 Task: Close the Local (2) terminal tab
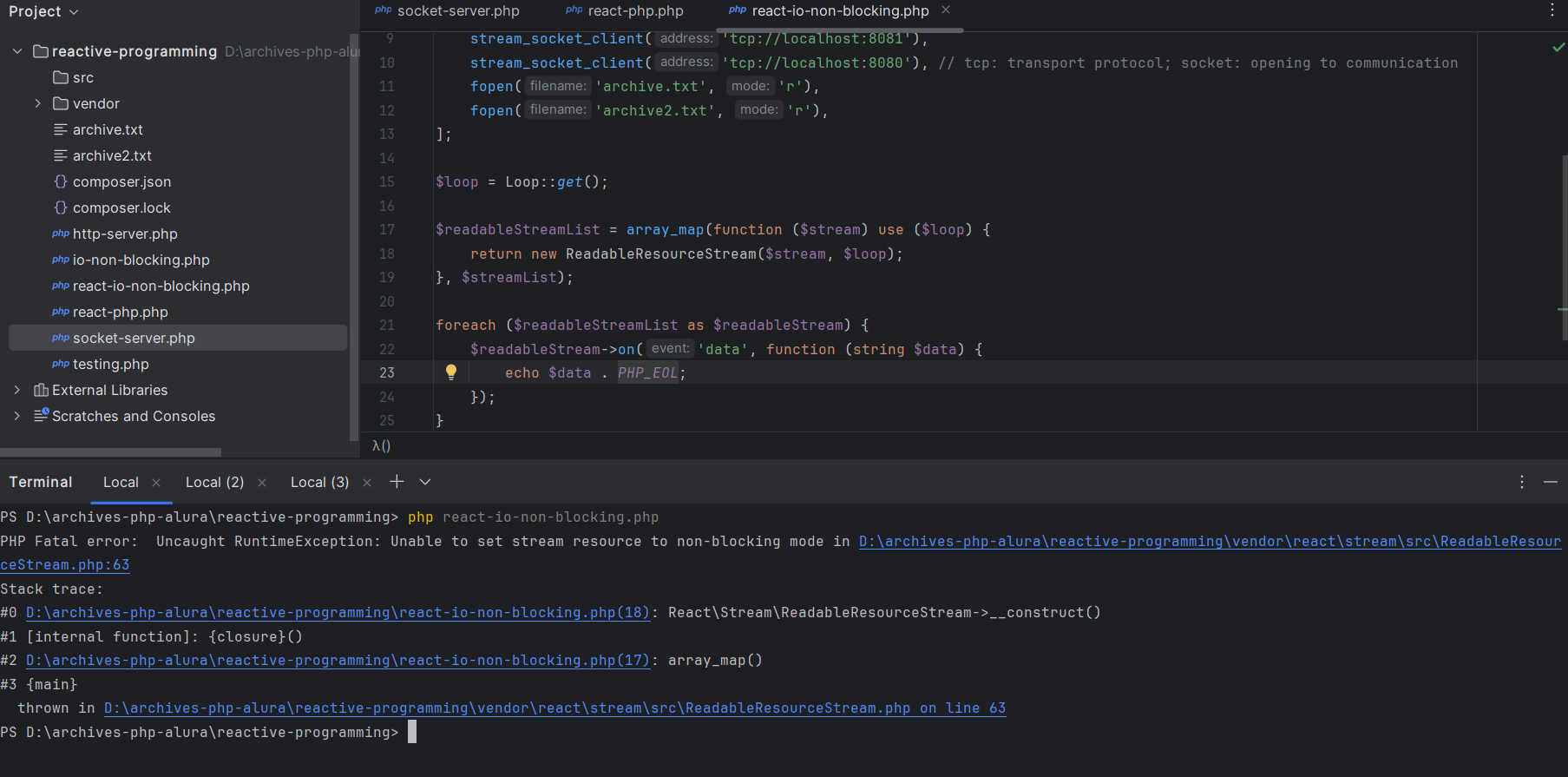262,483
